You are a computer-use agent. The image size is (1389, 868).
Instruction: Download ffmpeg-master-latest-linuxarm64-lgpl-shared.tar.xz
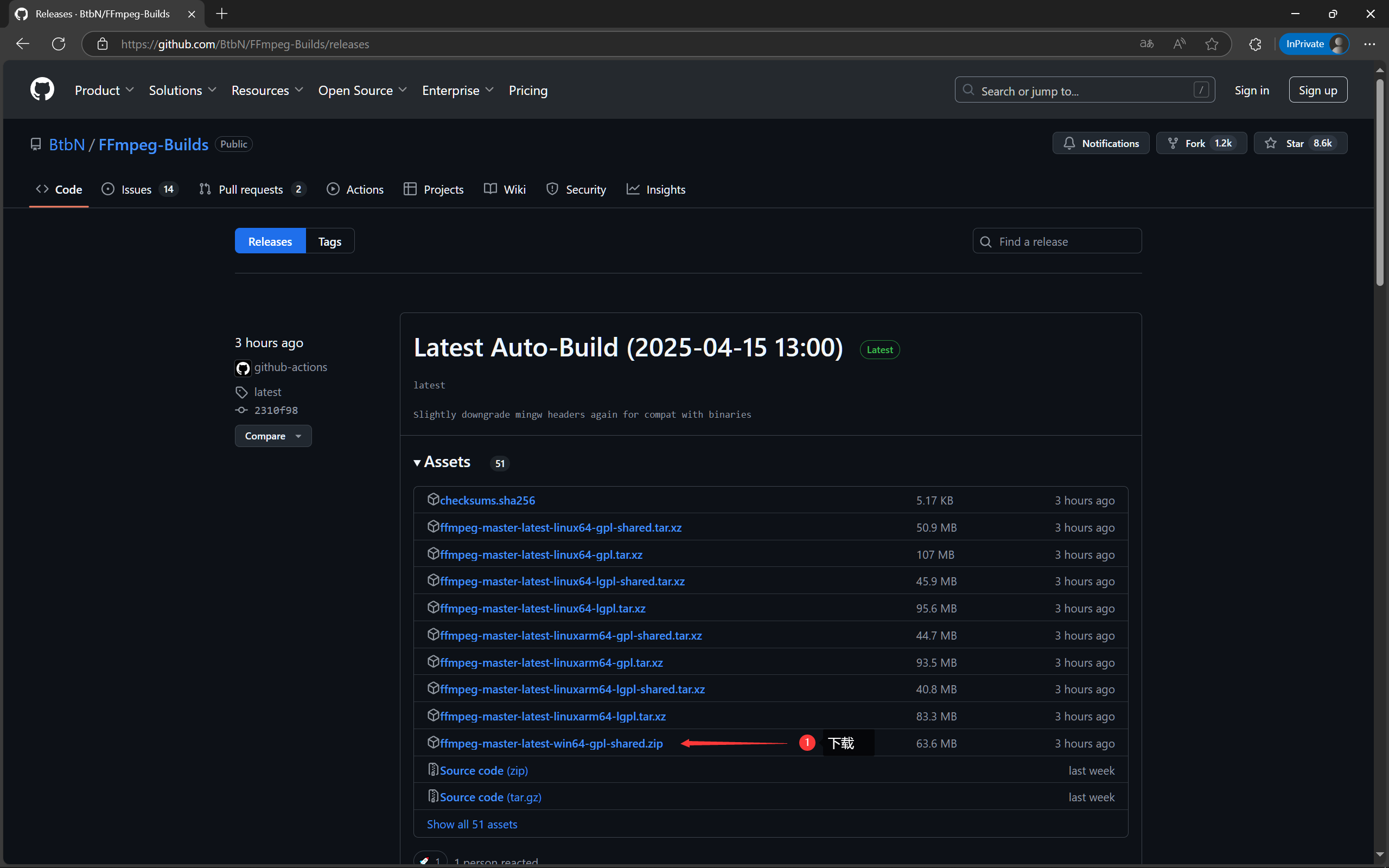[572, 689]
